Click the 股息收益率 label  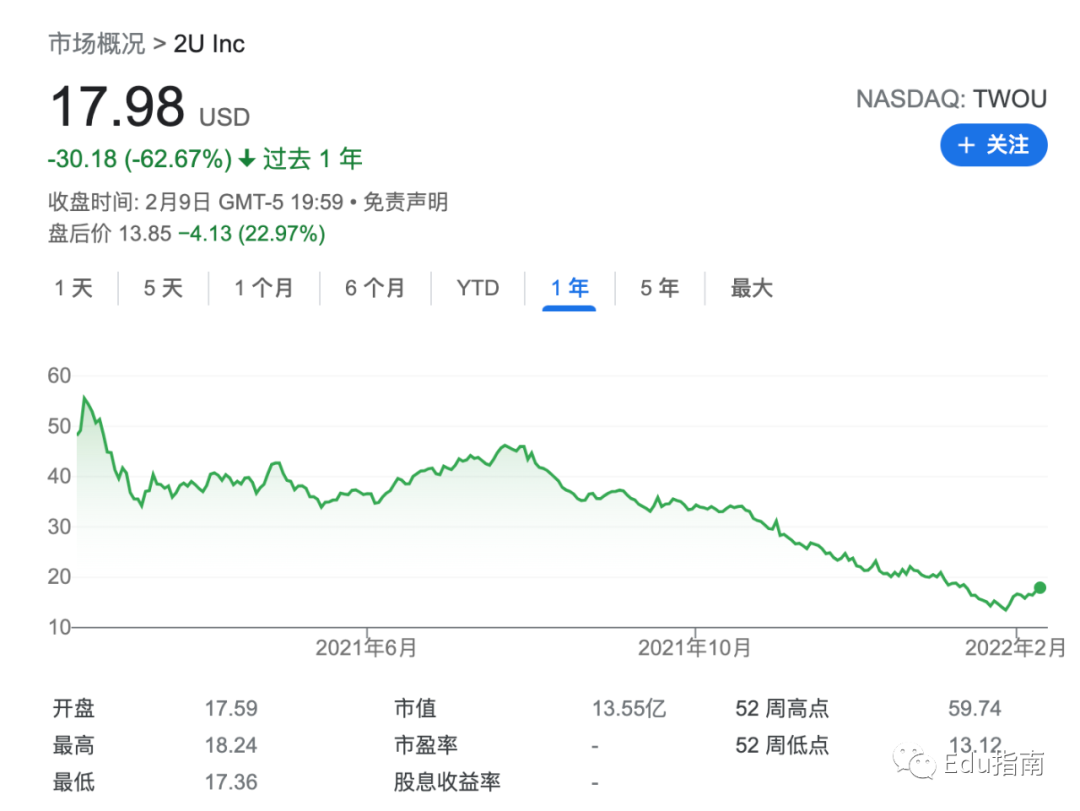click(447, 782)
